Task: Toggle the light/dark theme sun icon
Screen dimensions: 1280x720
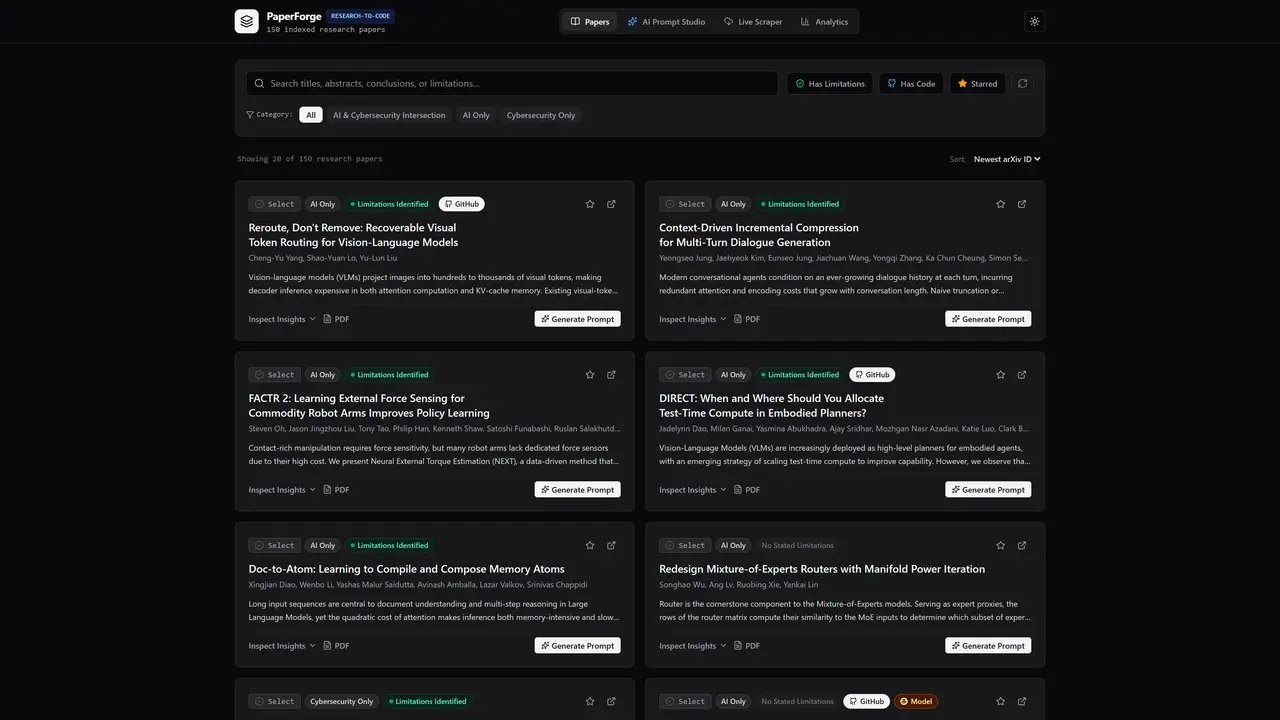Action: [1034, 21]
